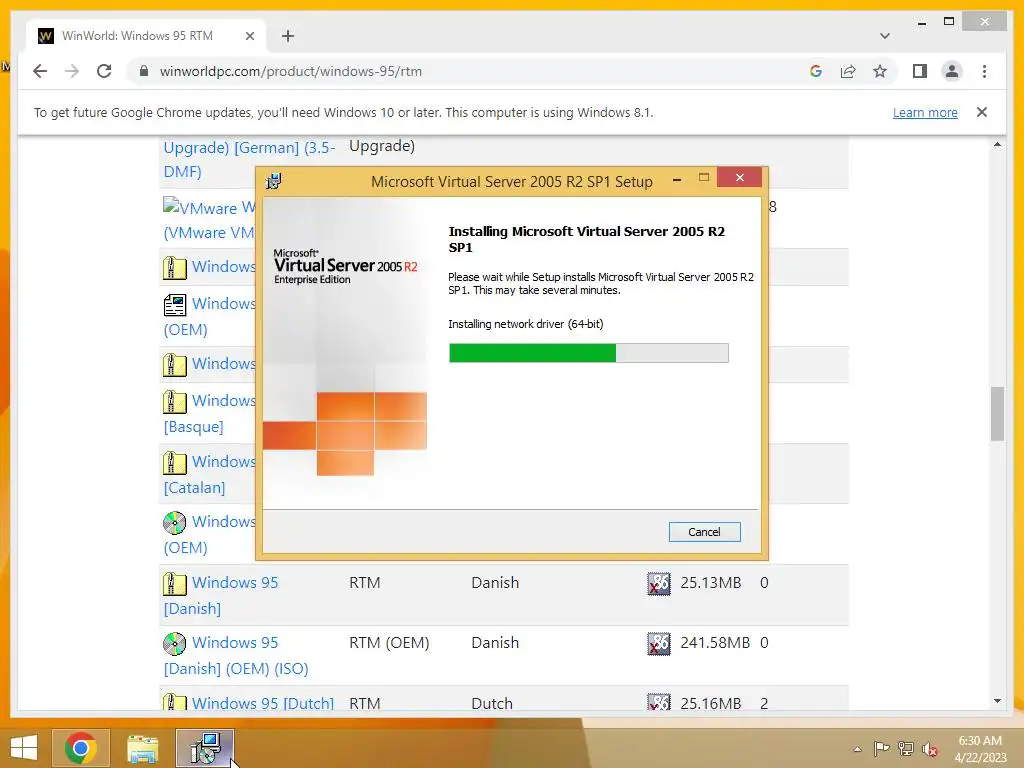The width and height of the screenshot is (1024, 768).
Task: Go back in Chrome
Action: (x=40, y=71)
